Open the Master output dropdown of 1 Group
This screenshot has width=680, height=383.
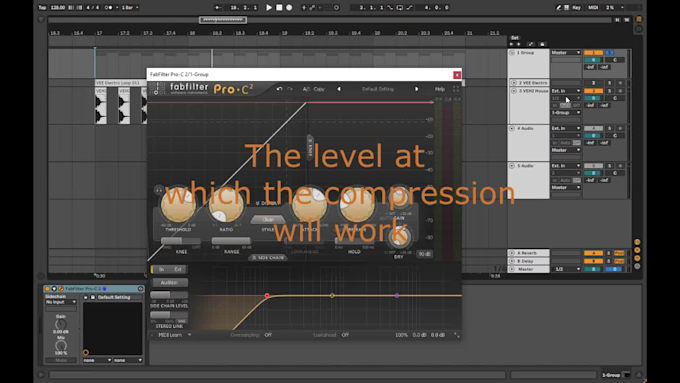[566, 52]
